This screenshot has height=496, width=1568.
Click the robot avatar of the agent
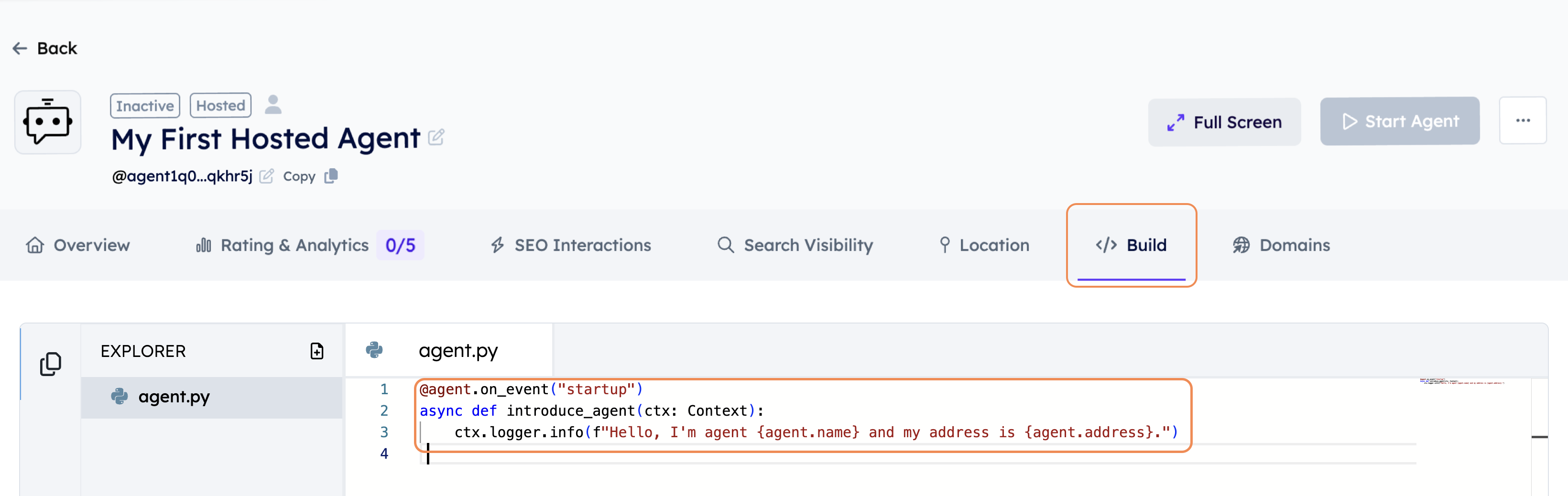pos(48,122)
